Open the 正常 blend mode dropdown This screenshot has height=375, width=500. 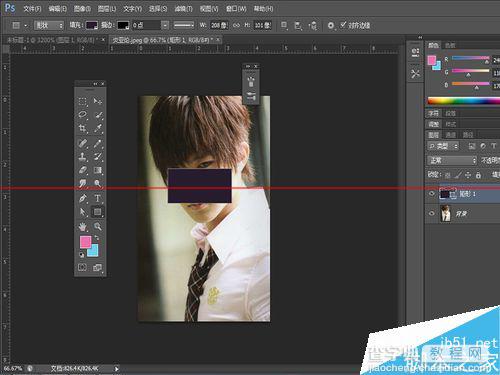pos(452,160)
